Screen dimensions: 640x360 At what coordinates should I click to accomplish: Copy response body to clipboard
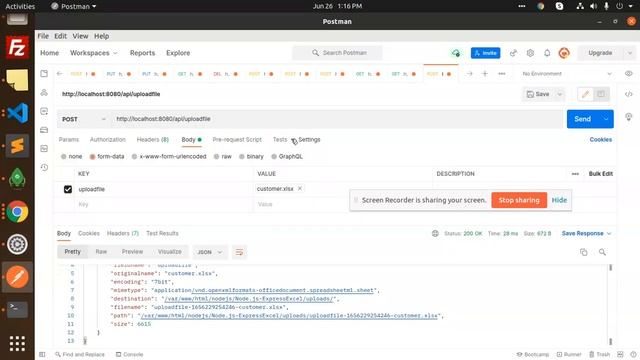point(584,252)
